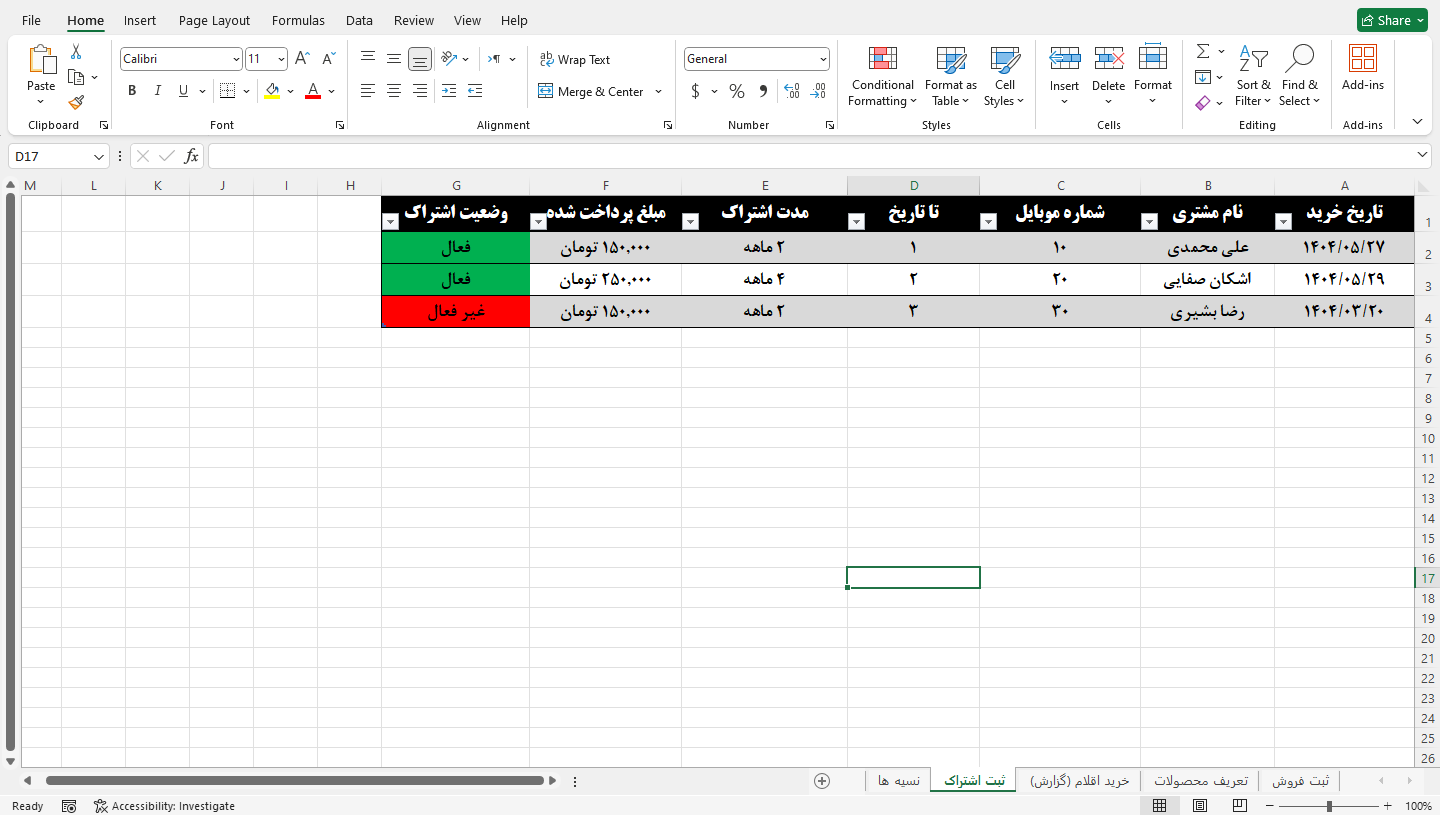Switch to the نسیه ها sheet tab

[x=899, y=781]
